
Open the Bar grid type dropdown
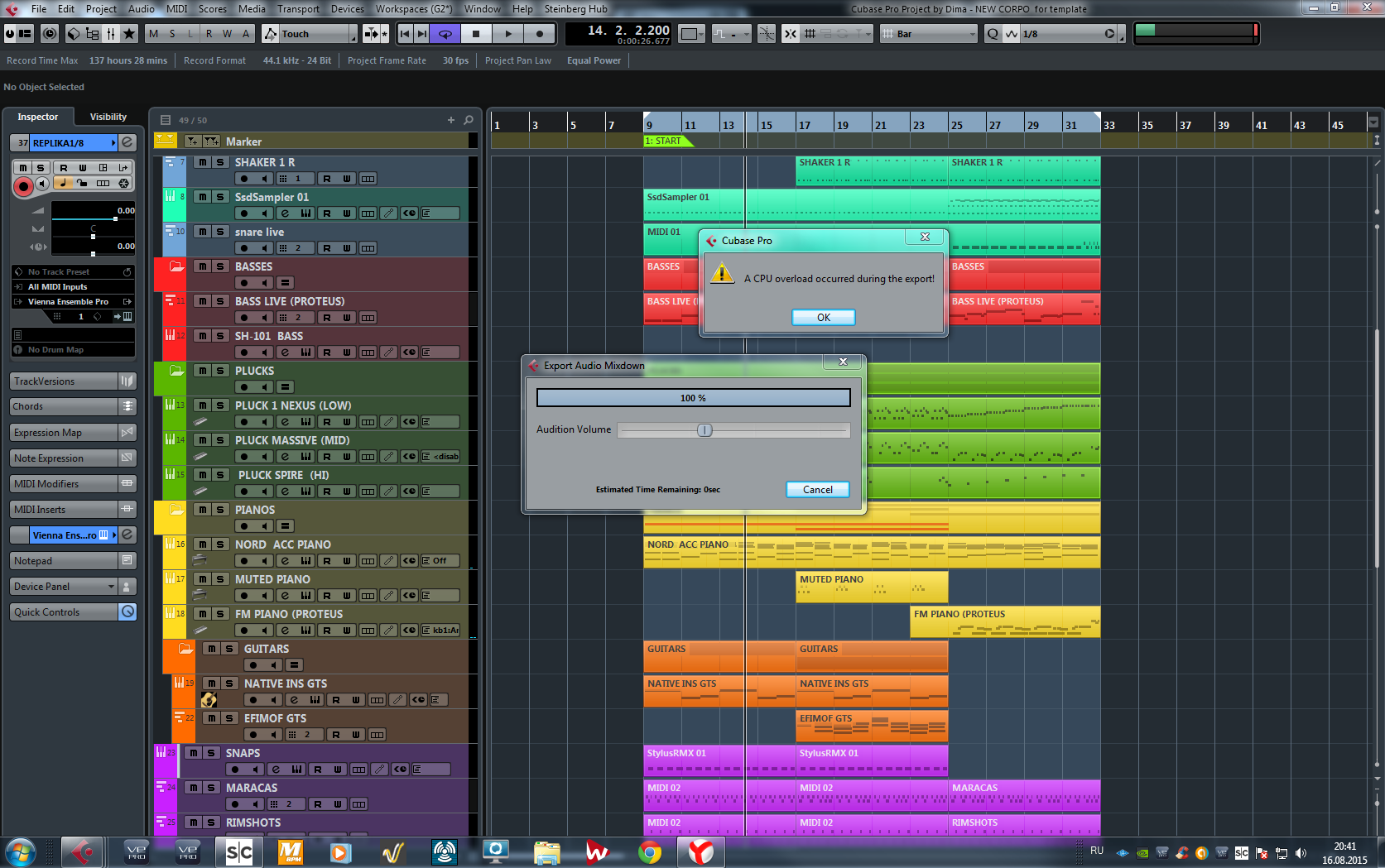929,34
